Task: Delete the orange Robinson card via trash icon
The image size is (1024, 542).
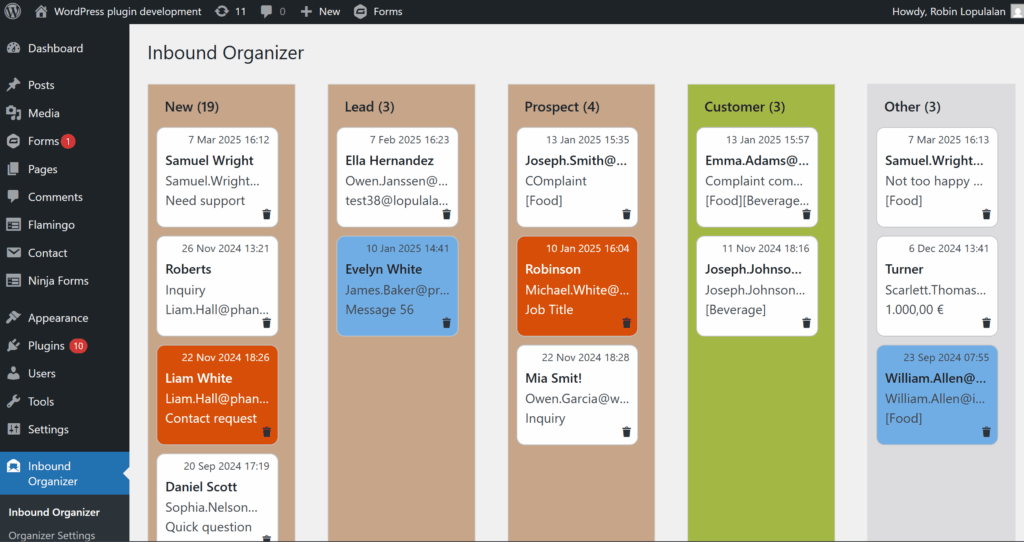Action: (627, 323)
